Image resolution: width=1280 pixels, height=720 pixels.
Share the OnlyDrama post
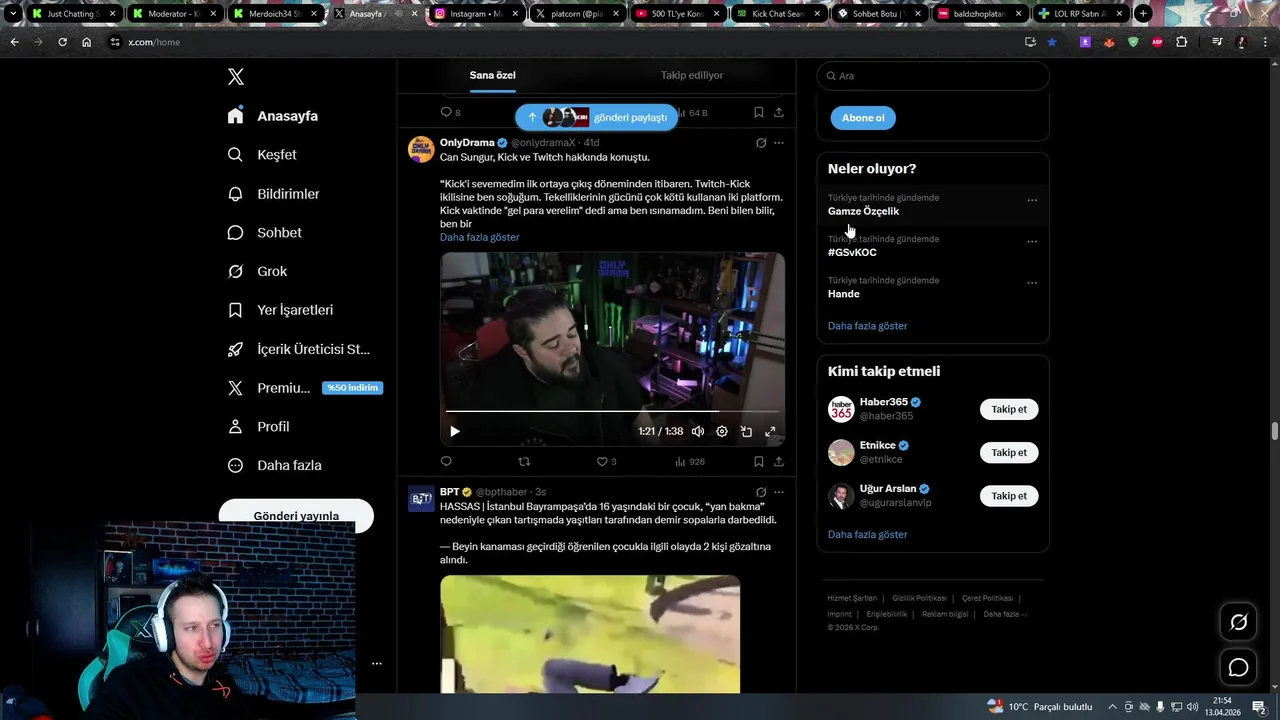(x=779, y=461)
